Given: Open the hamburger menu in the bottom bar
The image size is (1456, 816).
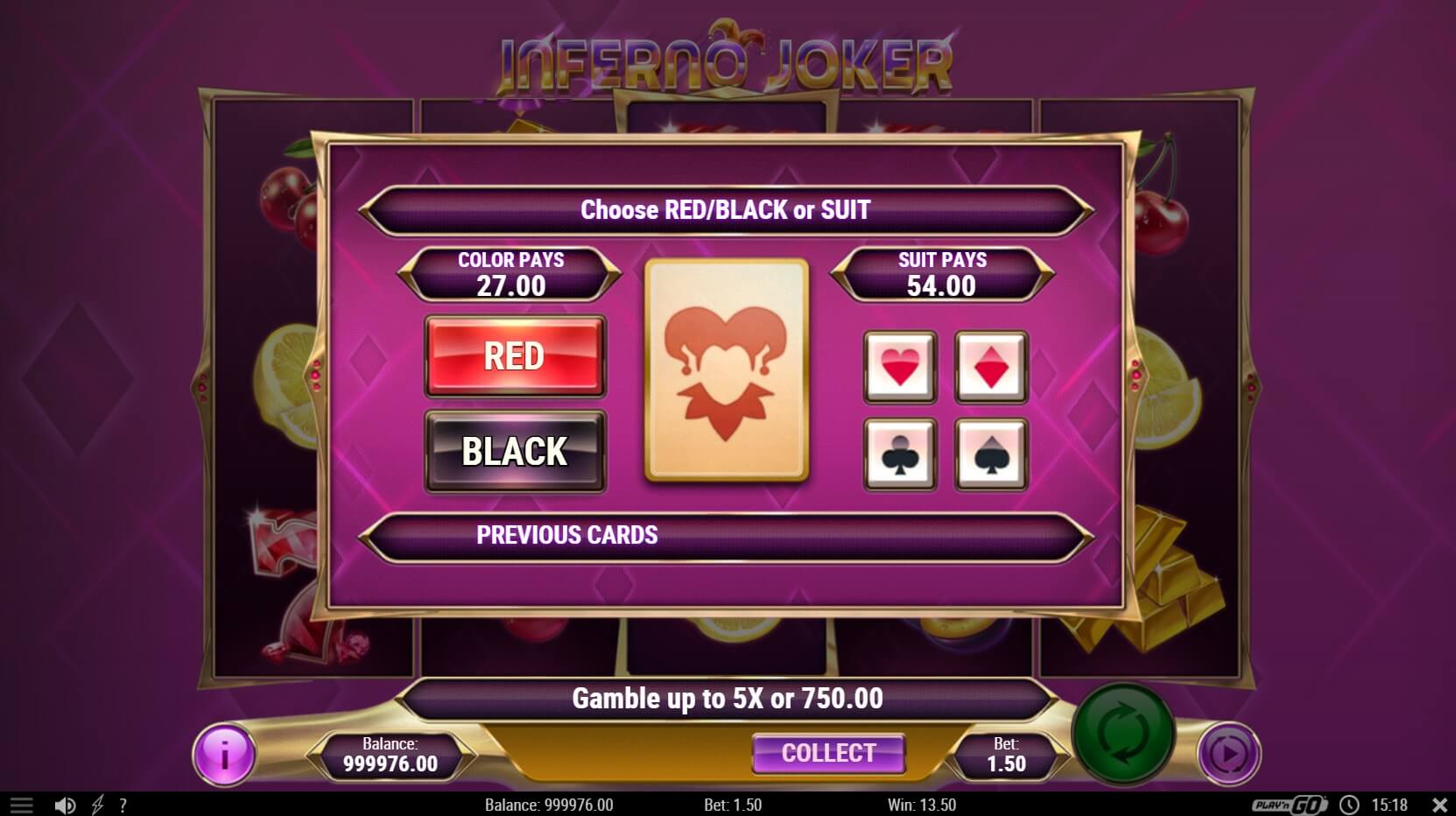Looking at the screenshot, I should (21, 805).
